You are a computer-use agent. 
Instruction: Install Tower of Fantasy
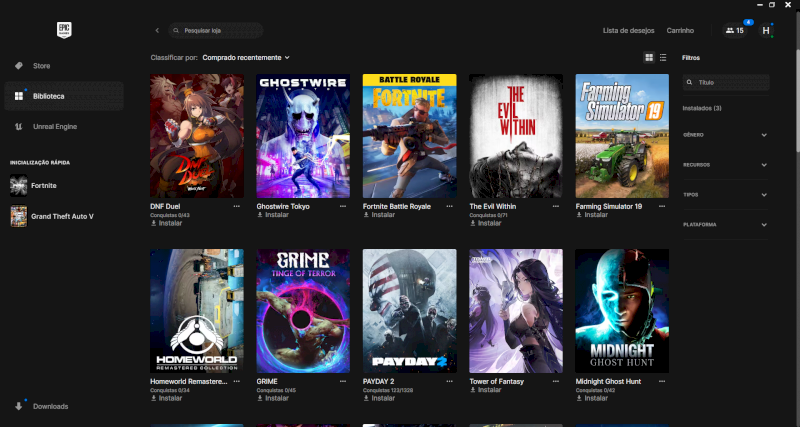coord(486,390)
